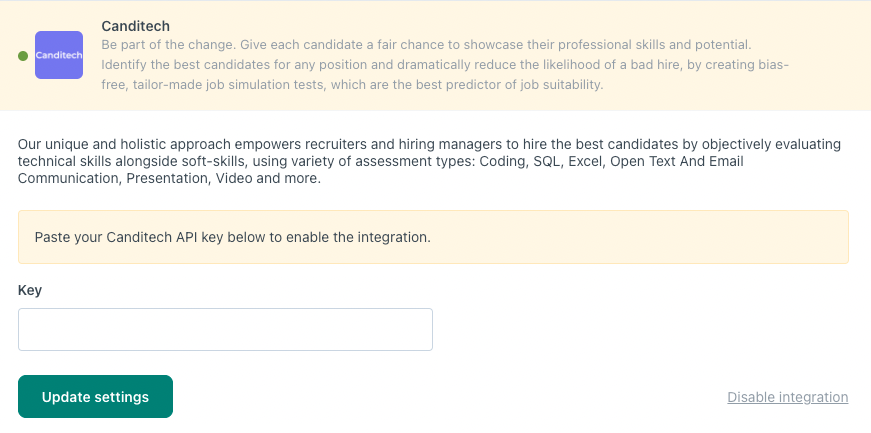
Task: Click the 'Be part of the change' tagline
Action: point(426,44)
